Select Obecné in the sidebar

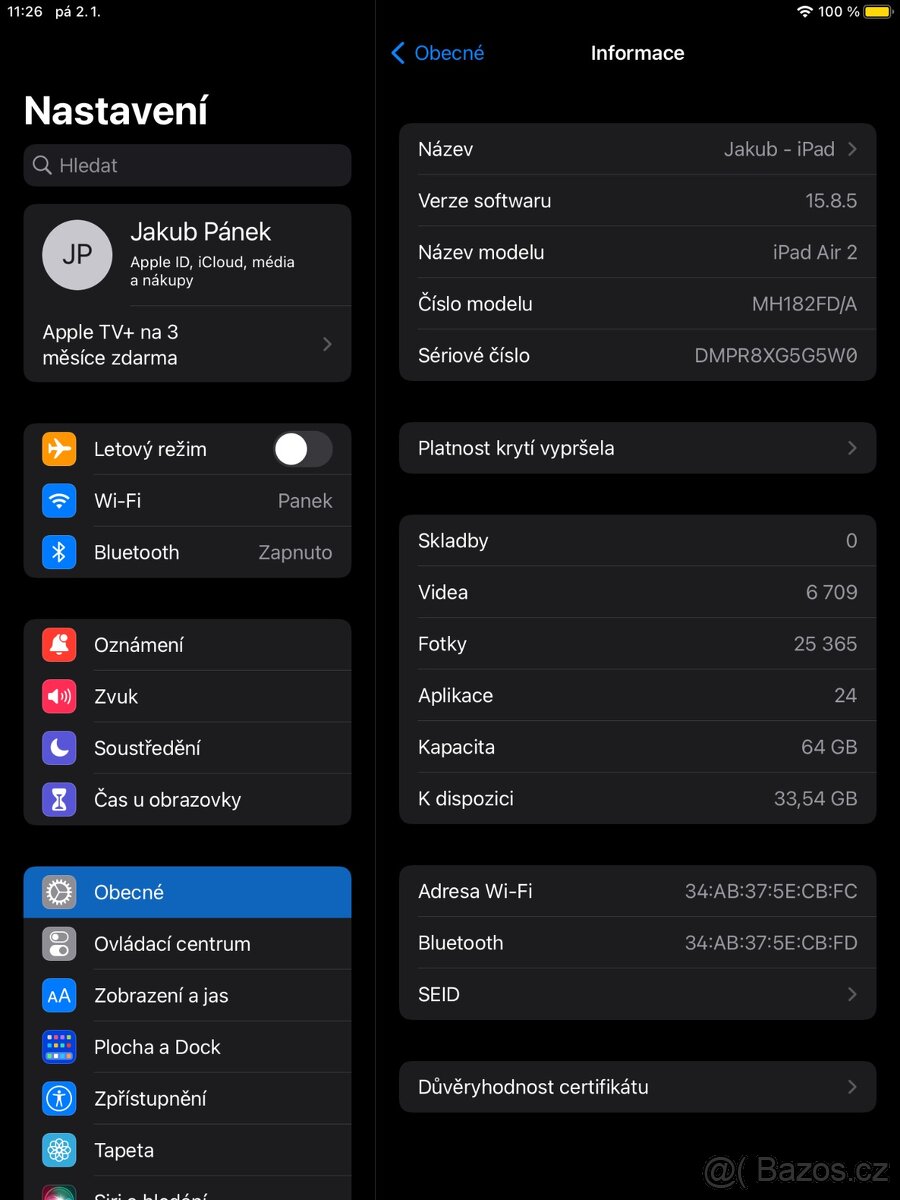tap(186, 892)
